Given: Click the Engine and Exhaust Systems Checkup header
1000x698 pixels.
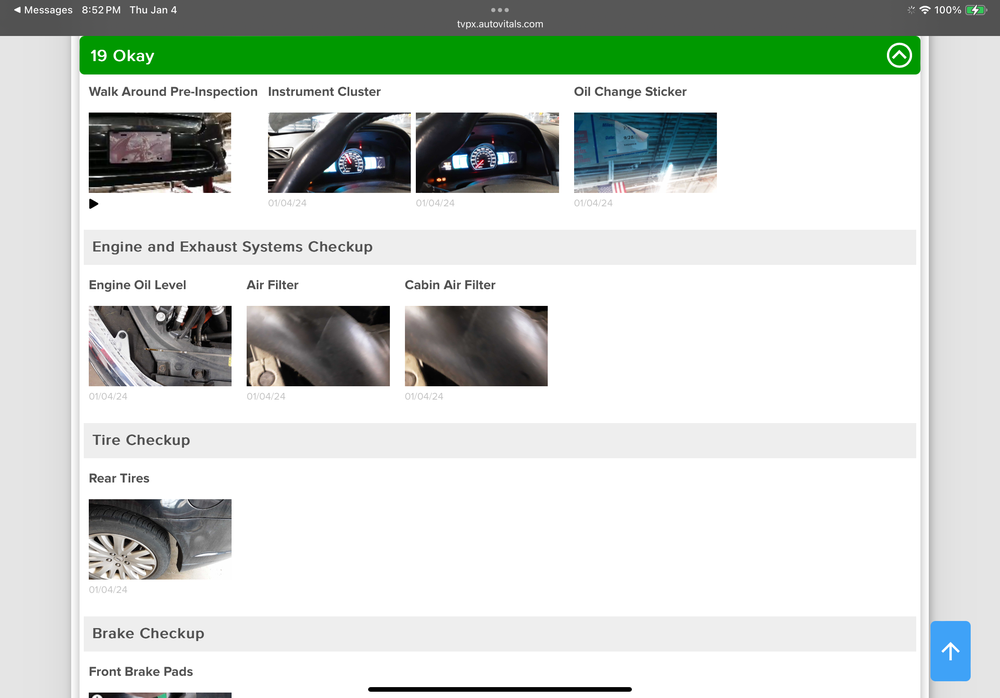Looking at the screenshot, I should tap(232, 247).
